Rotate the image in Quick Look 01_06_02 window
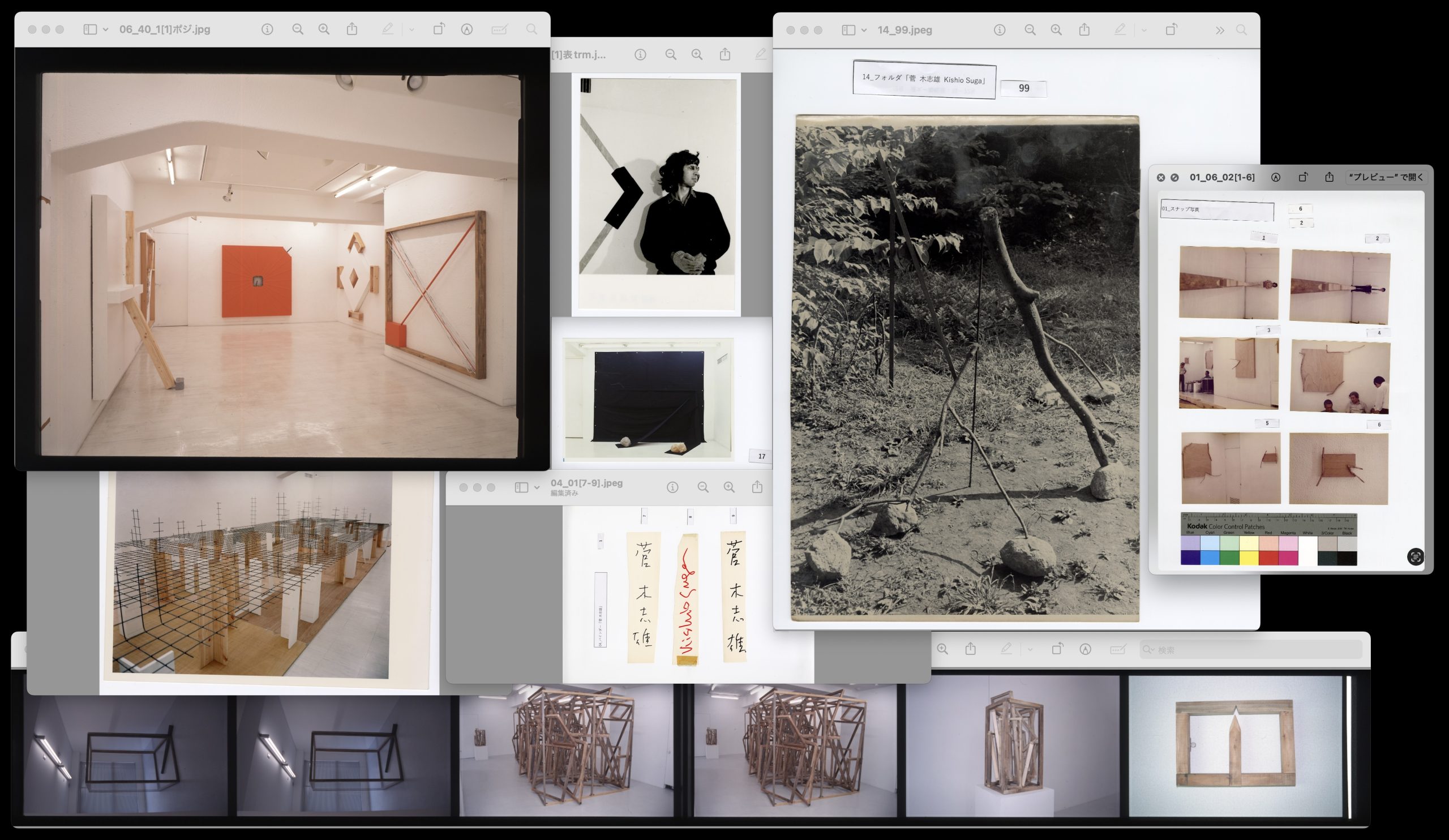Screen dimensions: 1449x840 1303,178
